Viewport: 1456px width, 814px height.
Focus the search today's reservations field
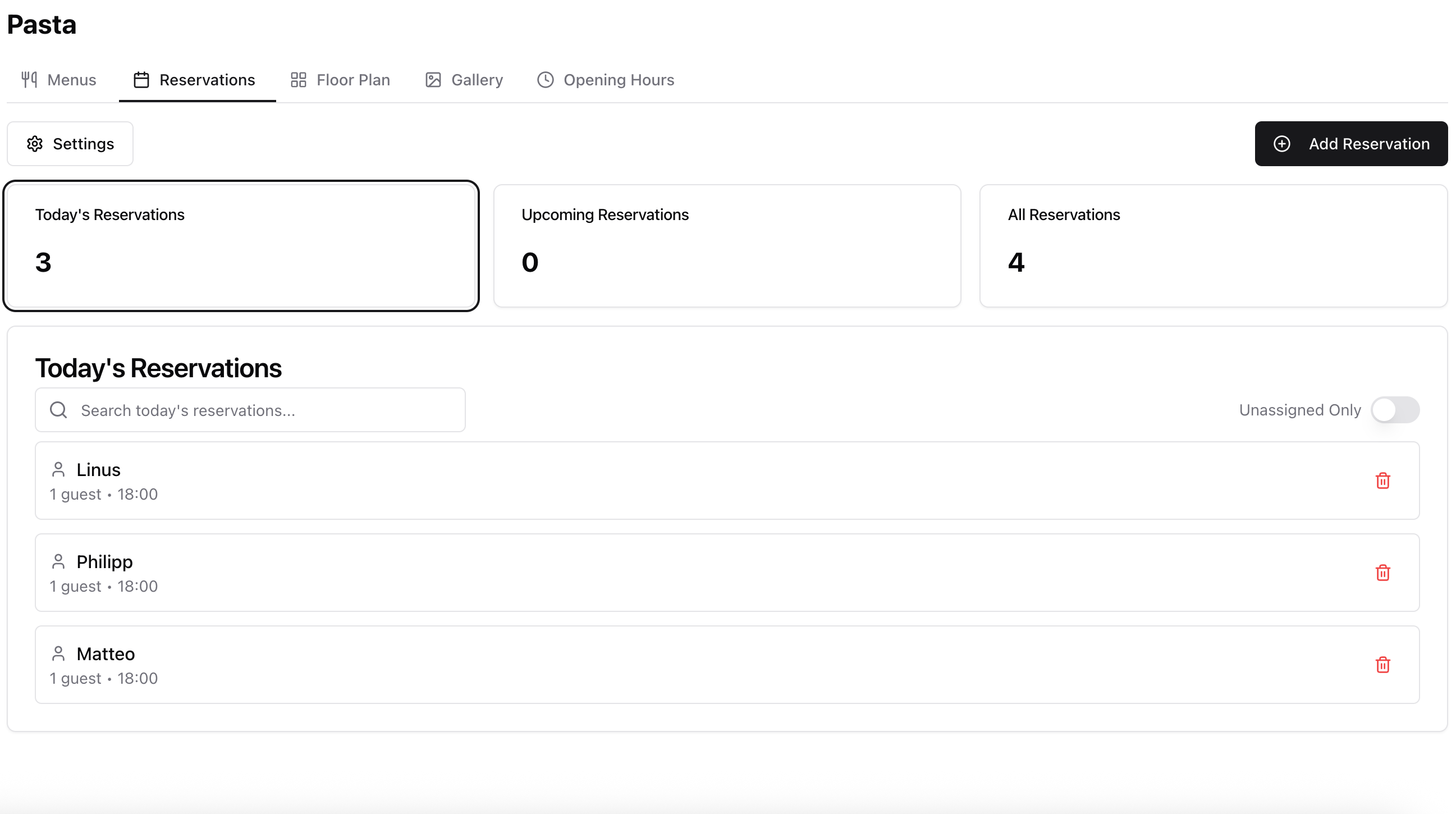click(250, 410)
